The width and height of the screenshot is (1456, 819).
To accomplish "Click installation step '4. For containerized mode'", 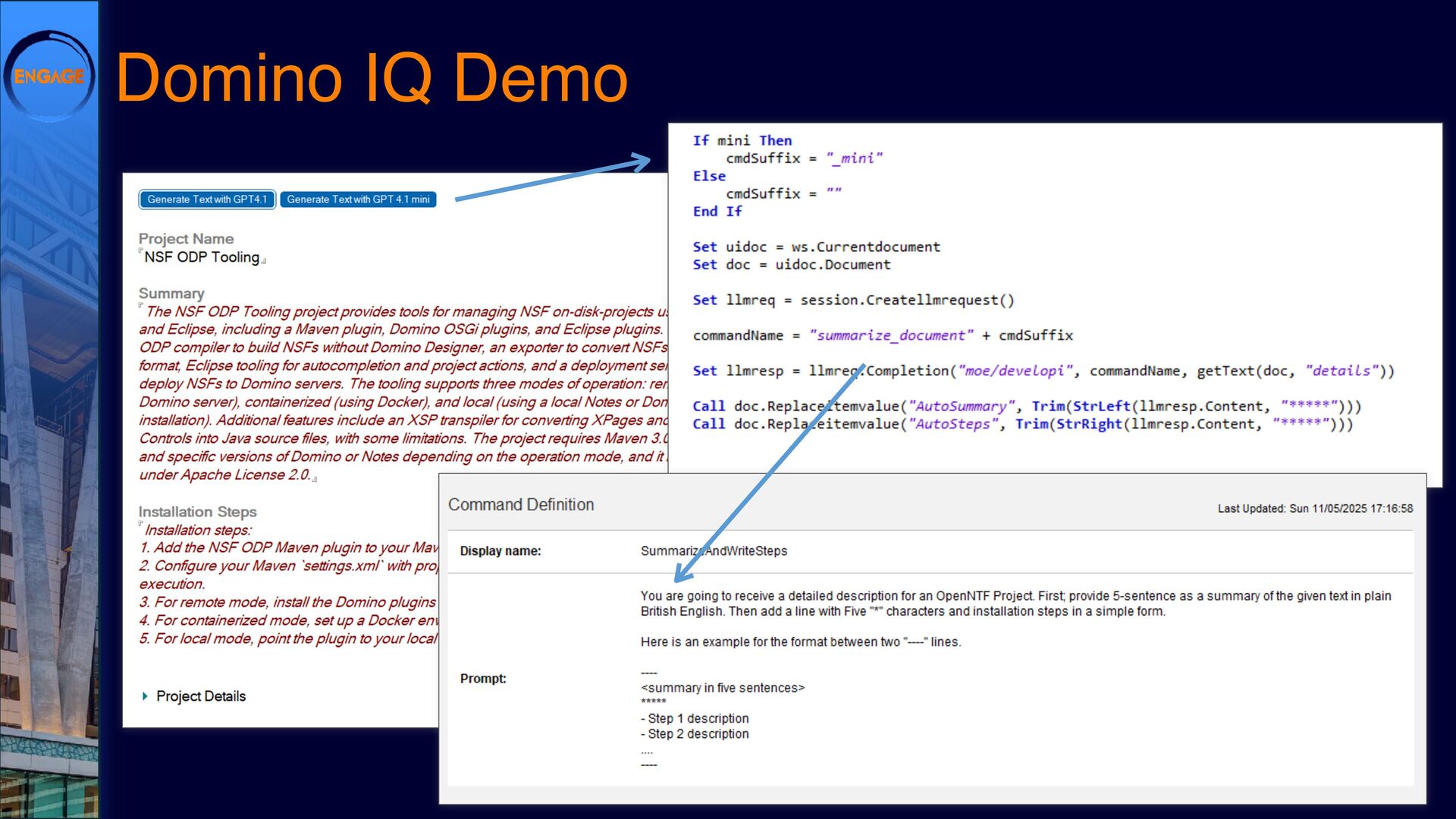I will pyautogui.click(x=288, y=620).
